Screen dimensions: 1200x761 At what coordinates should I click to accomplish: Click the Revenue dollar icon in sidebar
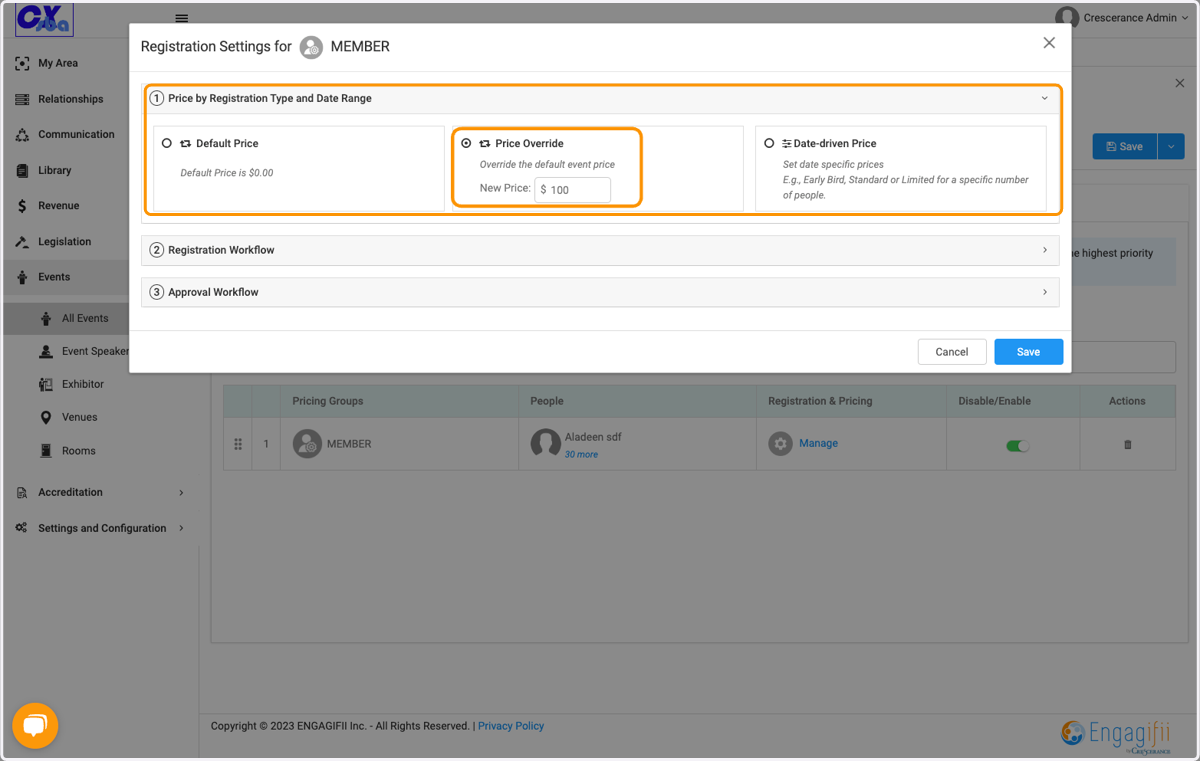(22, 206)
